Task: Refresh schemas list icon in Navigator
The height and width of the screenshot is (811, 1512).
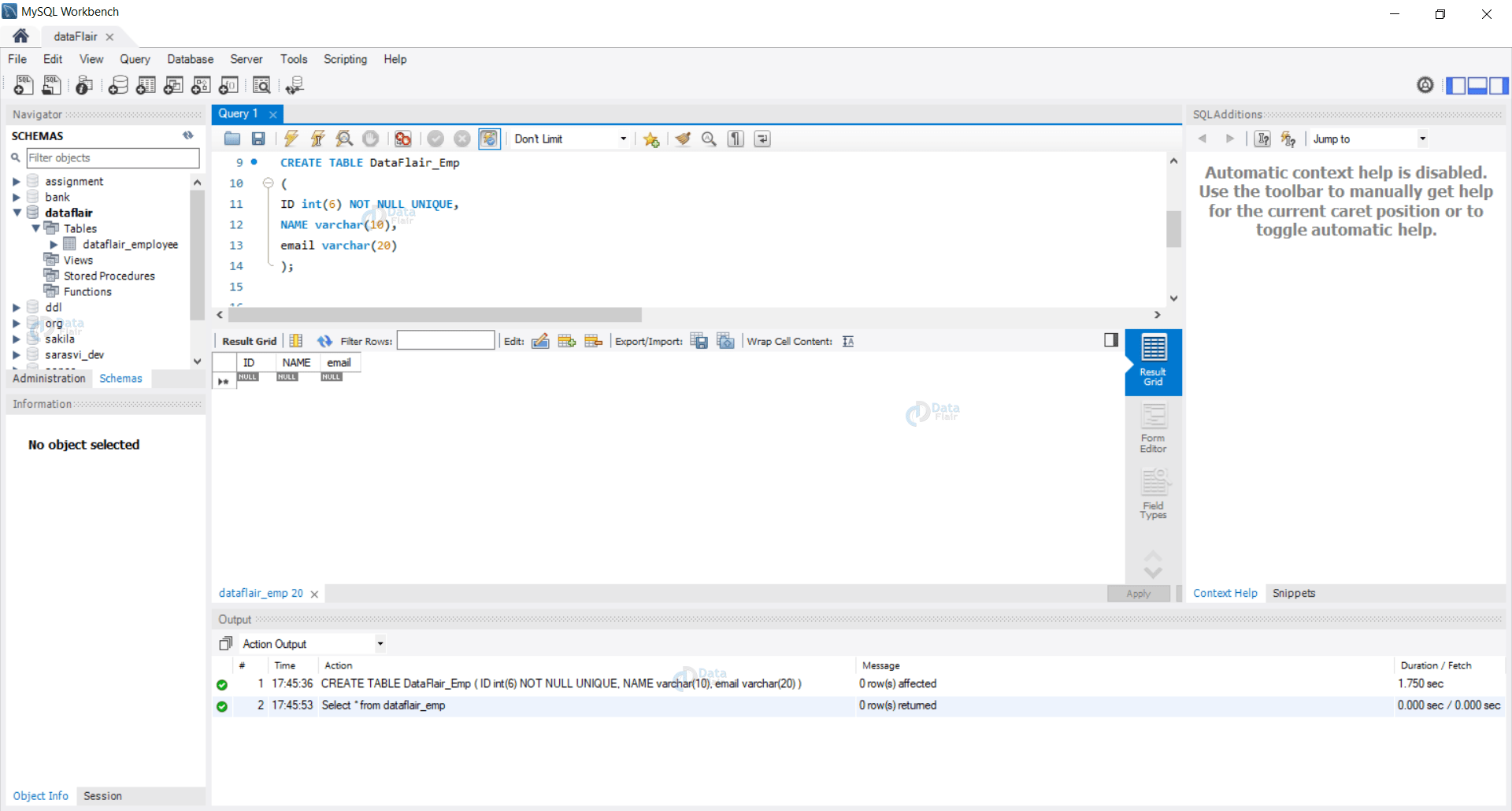Action: (188, 135)
